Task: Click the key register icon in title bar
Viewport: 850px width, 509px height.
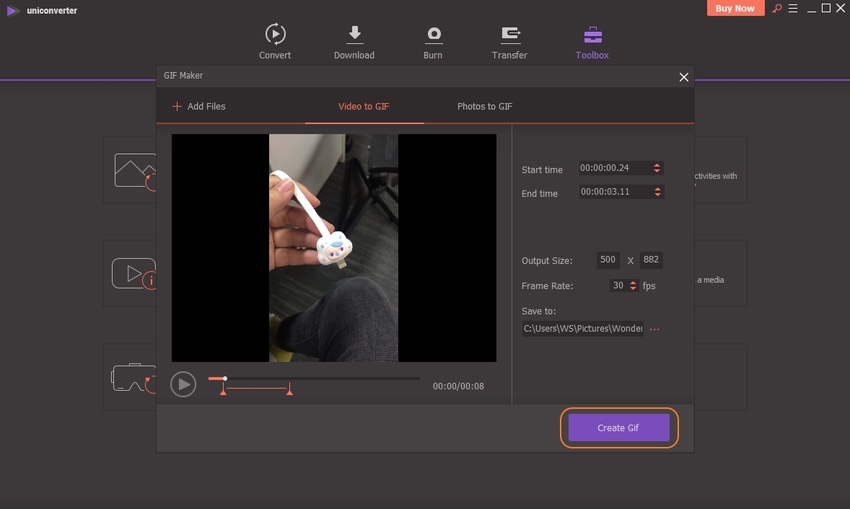Action: point(775,9)
